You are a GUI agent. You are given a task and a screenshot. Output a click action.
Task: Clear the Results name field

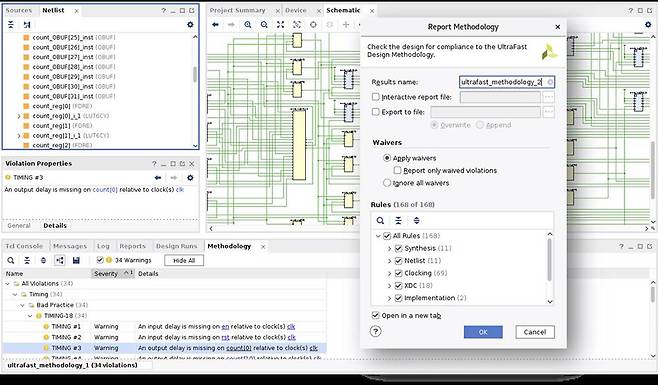[x=550, y=82]
